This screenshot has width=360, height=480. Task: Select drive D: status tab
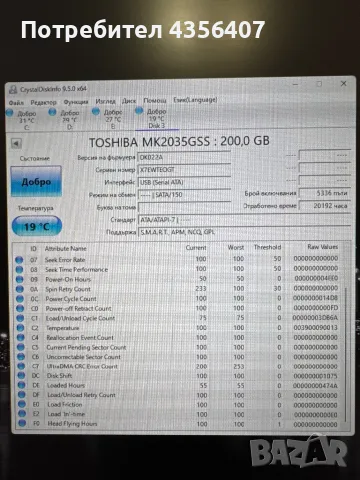[65, 119]
